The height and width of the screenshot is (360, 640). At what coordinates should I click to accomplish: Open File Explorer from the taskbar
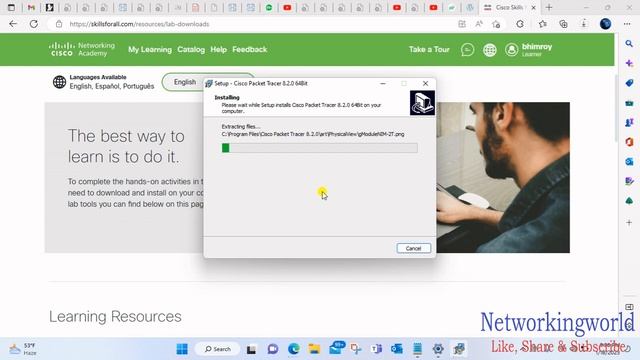pyautogui.click(x=314, y=349)
